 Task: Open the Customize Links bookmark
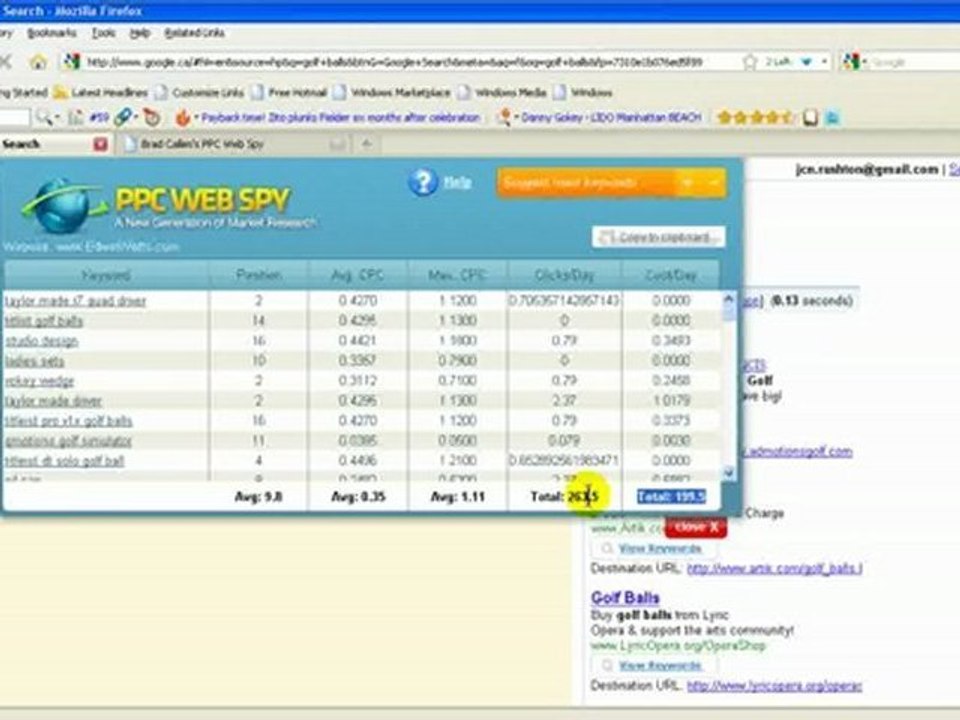(x=200, y=92)
